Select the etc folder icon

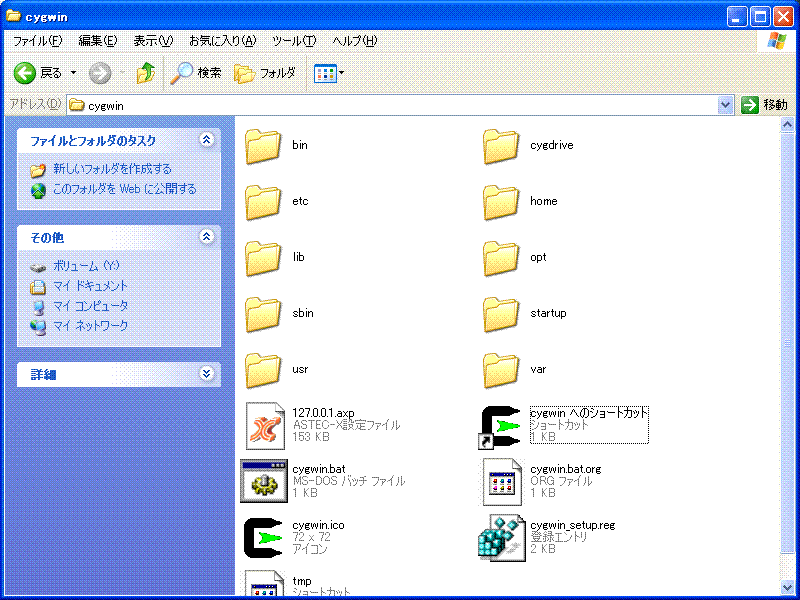pos(263,203)
